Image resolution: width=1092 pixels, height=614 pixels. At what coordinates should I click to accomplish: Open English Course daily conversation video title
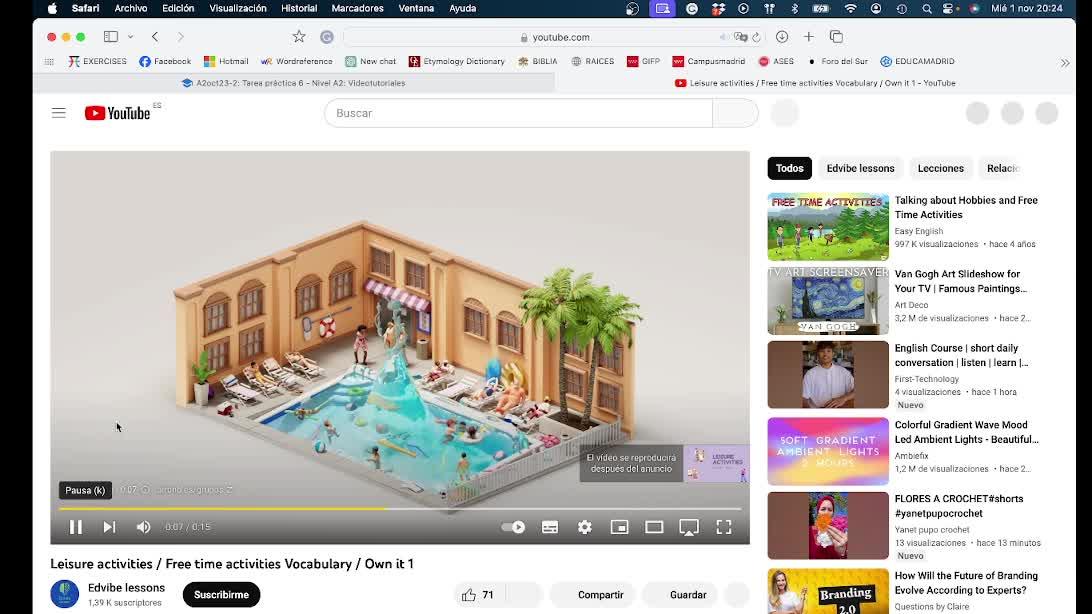(961, 355)
